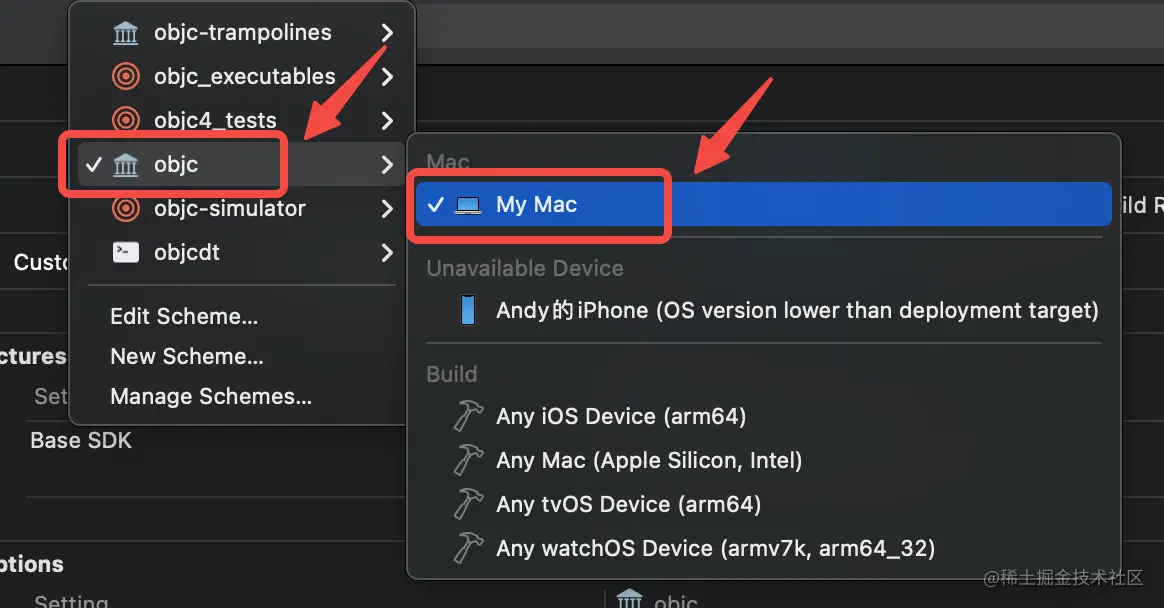Select the checked My Mac destination
Viewport: 1164px width, 608px height.
[536, 205]
